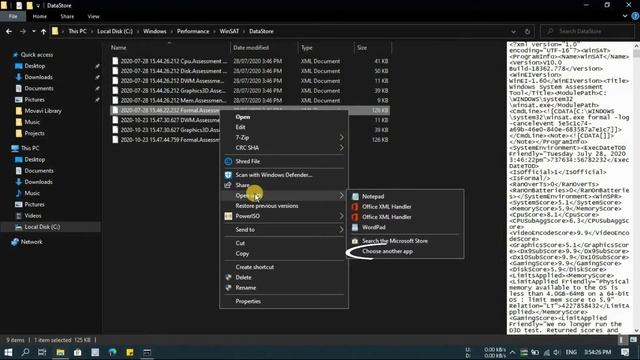Click Windows in the address breadcrumb

155,31
